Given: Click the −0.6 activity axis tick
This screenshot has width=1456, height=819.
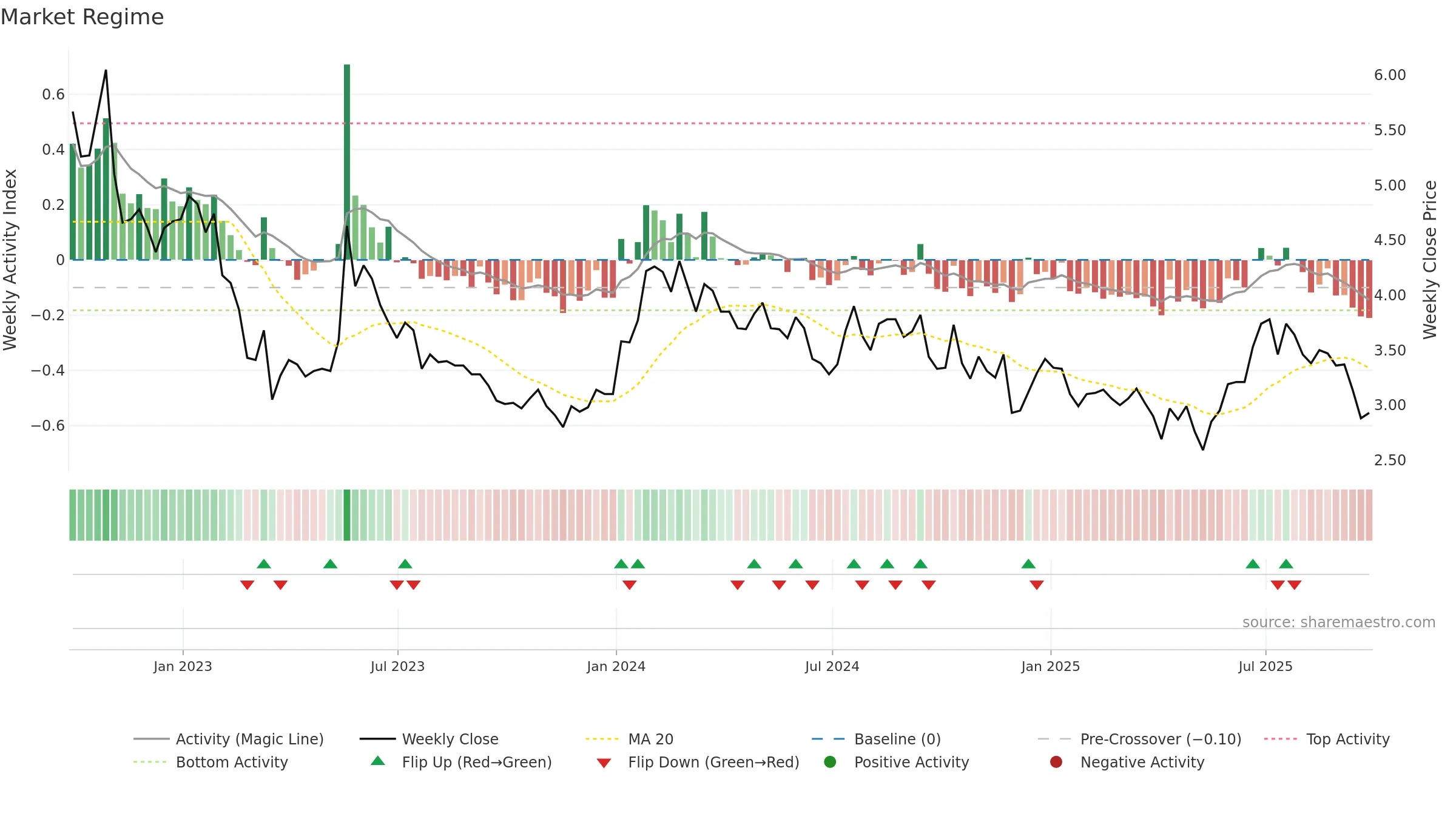Looking at the screenshot, I should click(48, 426).
